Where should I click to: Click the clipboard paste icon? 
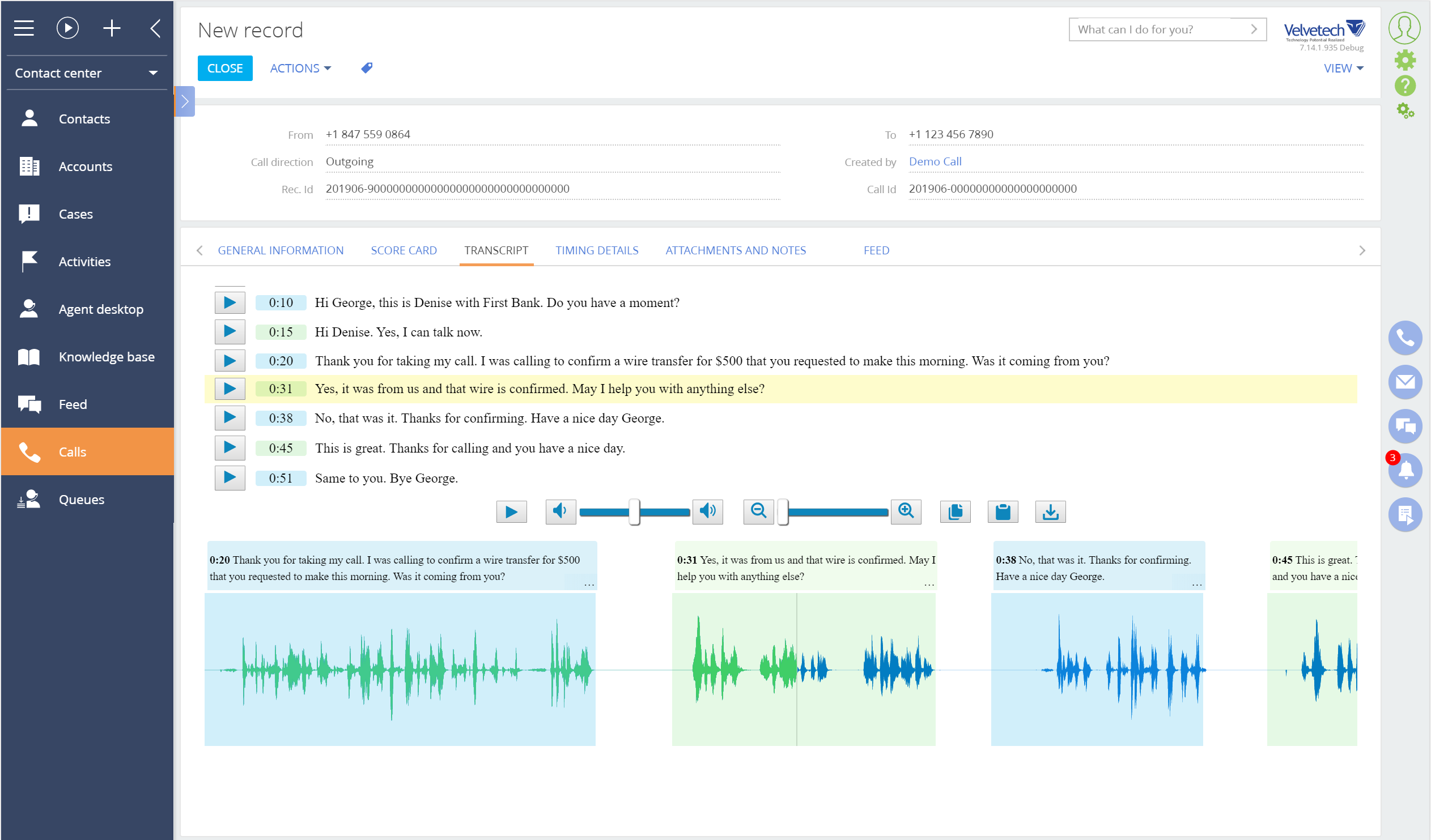(1003, 511)
